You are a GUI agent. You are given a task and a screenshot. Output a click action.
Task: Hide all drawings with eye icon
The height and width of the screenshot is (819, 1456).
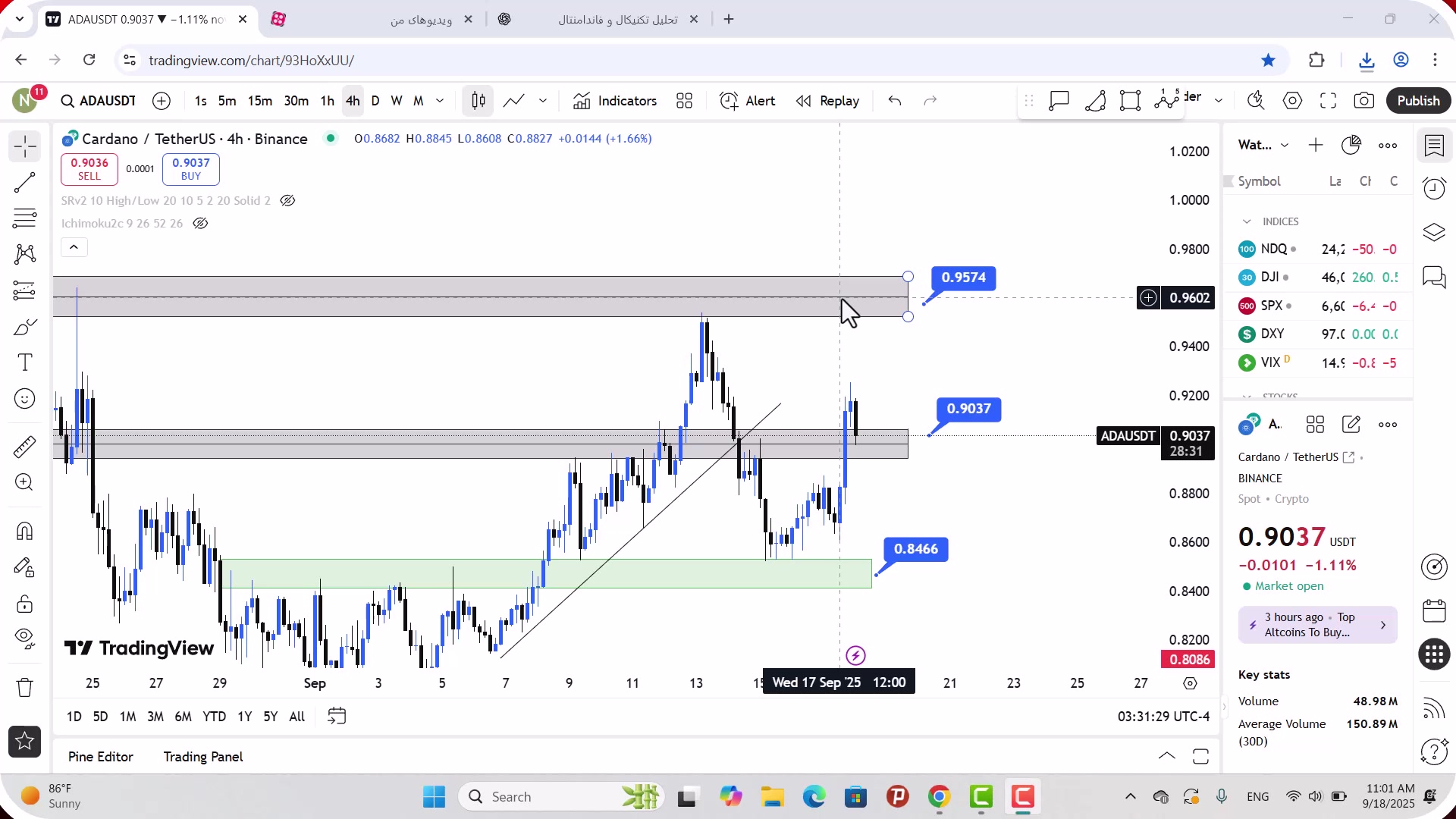24,639
